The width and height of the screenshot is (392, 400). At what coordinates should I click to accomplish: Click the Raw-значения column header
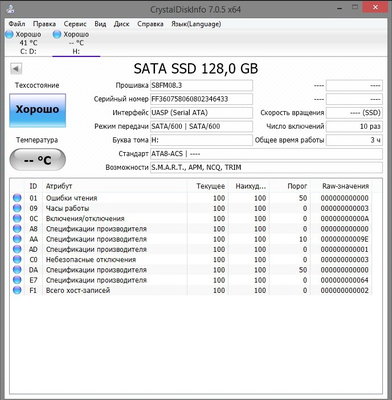pyautogui.click(x=345, y=186)
